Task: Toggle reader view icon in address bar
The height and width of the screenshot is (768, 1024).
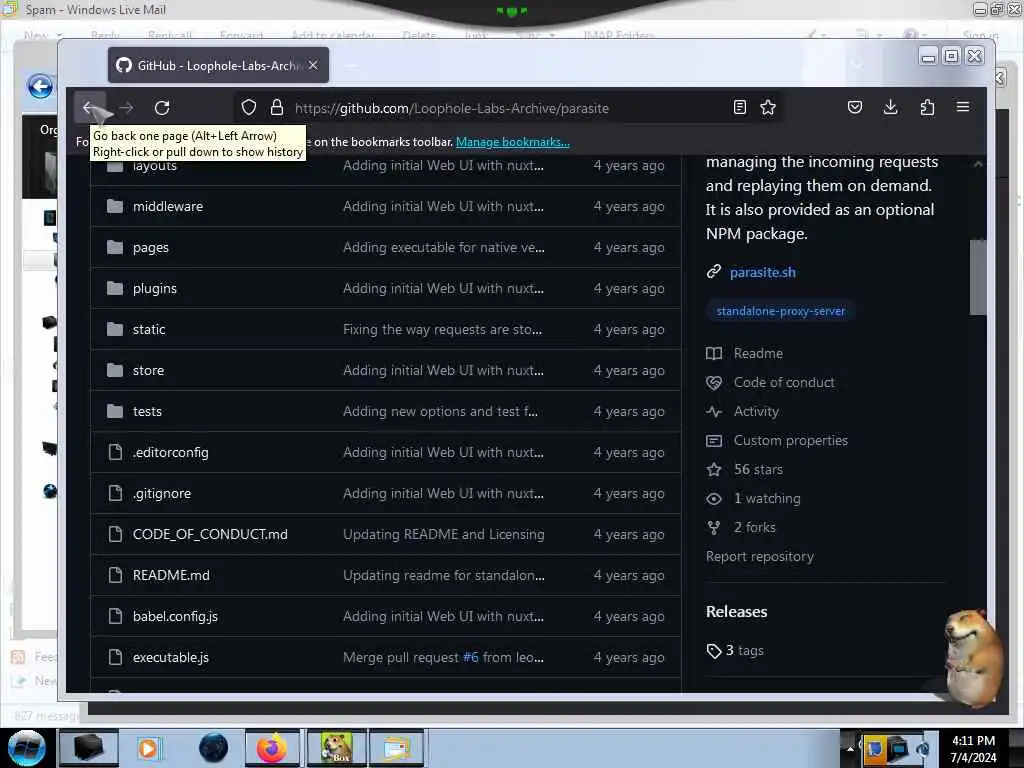Action: (739, 108)
